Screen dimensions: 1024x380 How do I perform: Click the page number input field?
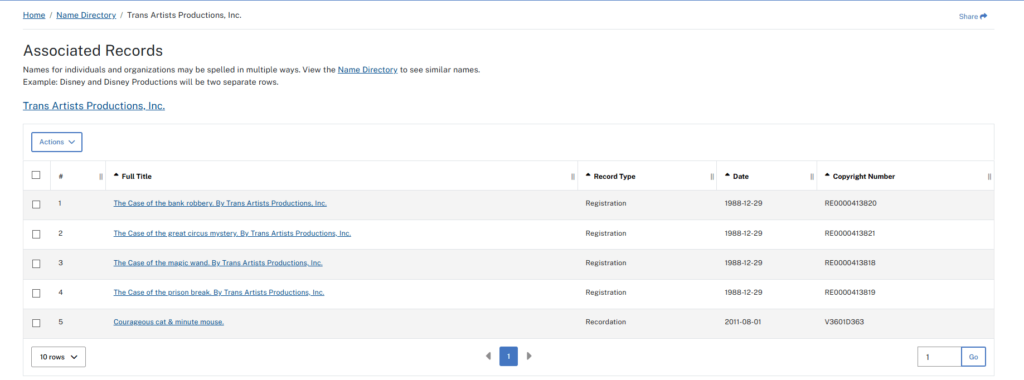(939, 357)
